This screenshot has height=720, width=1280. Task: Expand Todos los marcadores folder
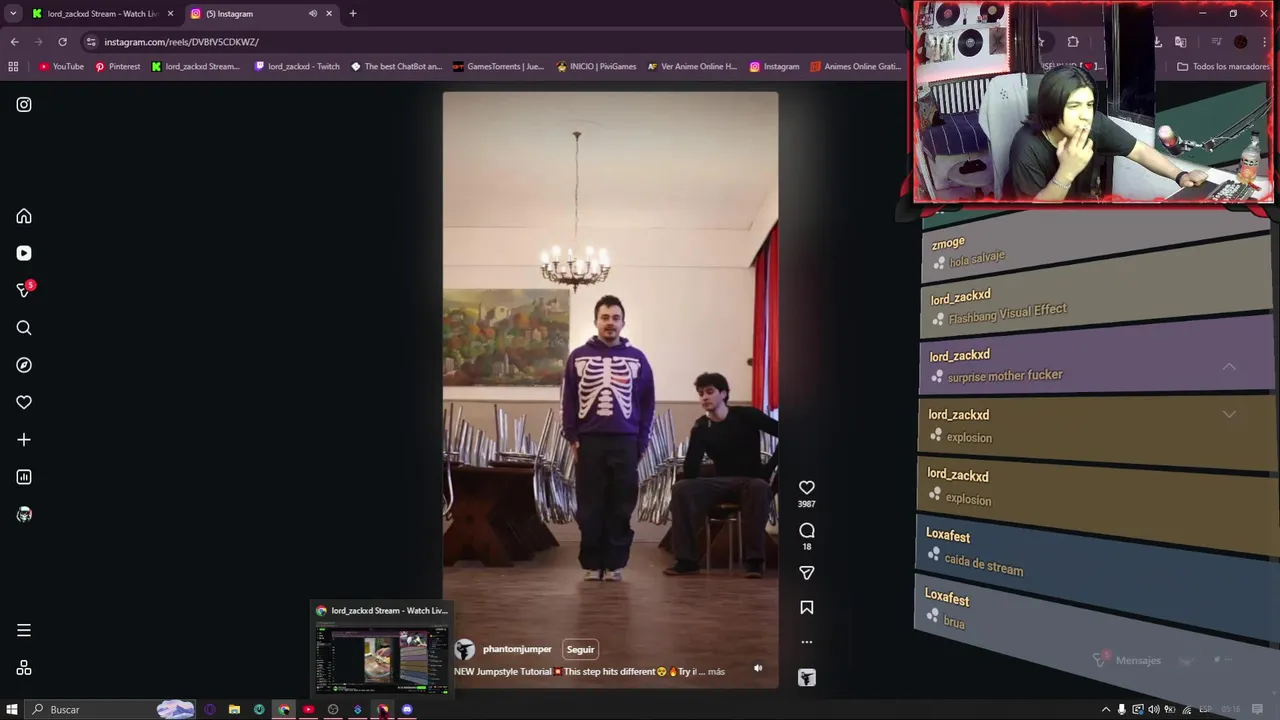coord(1223,66)
